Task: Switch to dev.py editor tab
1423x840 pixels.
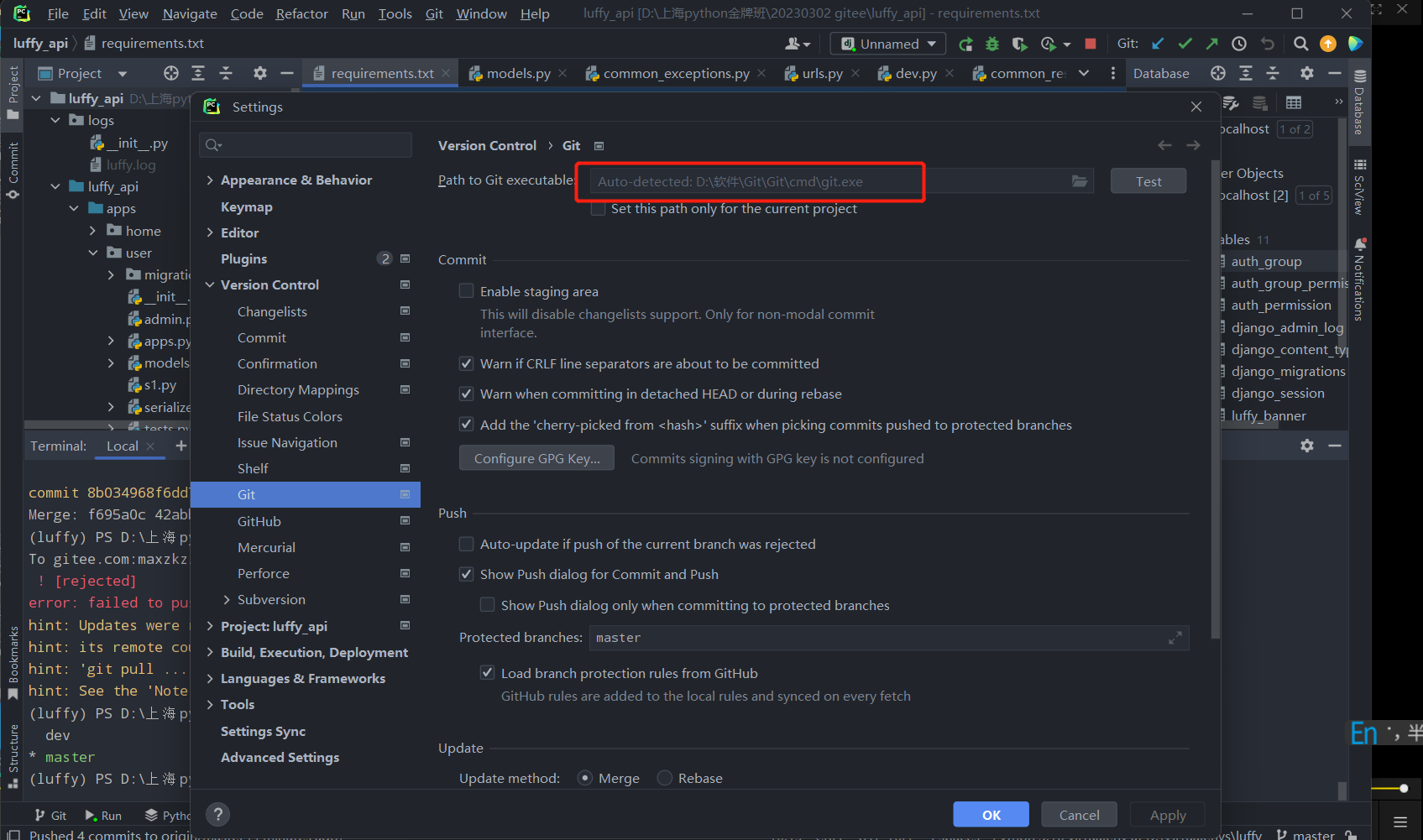Action: click(916, 73)
